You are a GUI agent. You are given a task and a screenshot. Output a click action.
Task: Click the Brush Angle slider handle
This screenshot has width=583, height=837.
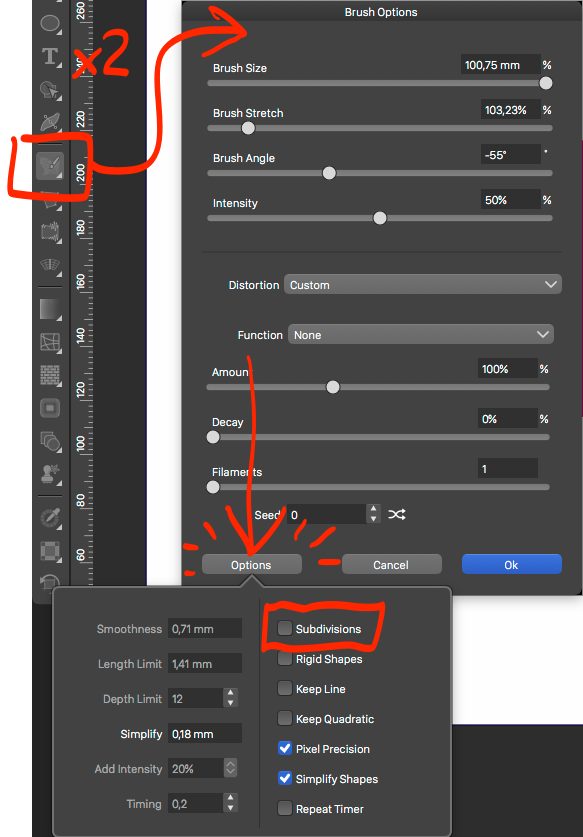329,173
